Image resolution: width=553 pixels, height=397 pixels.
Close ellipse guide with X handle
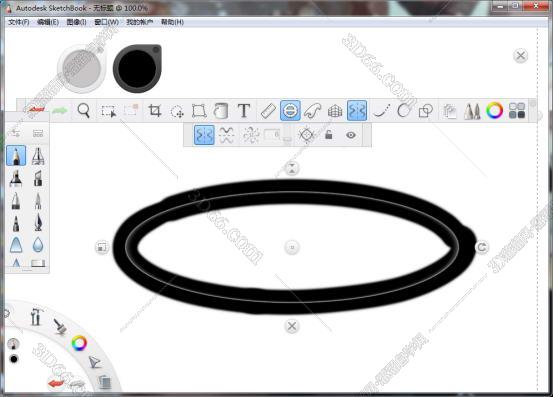tap(292, 326)
